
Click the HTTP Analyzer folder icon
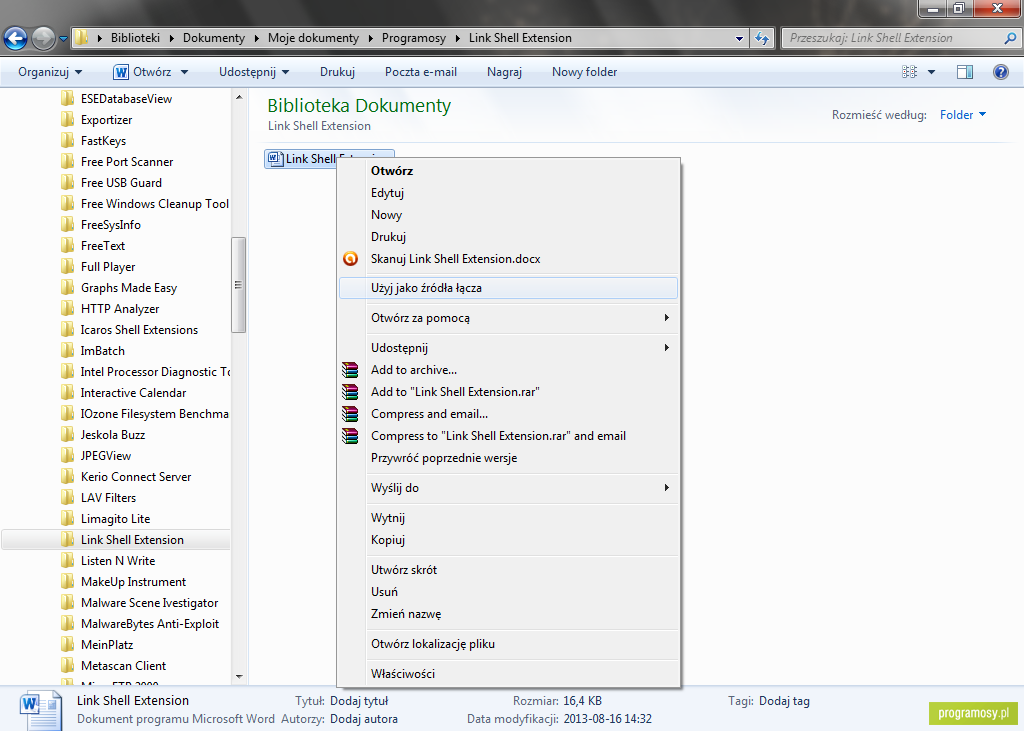click(67, 308)
